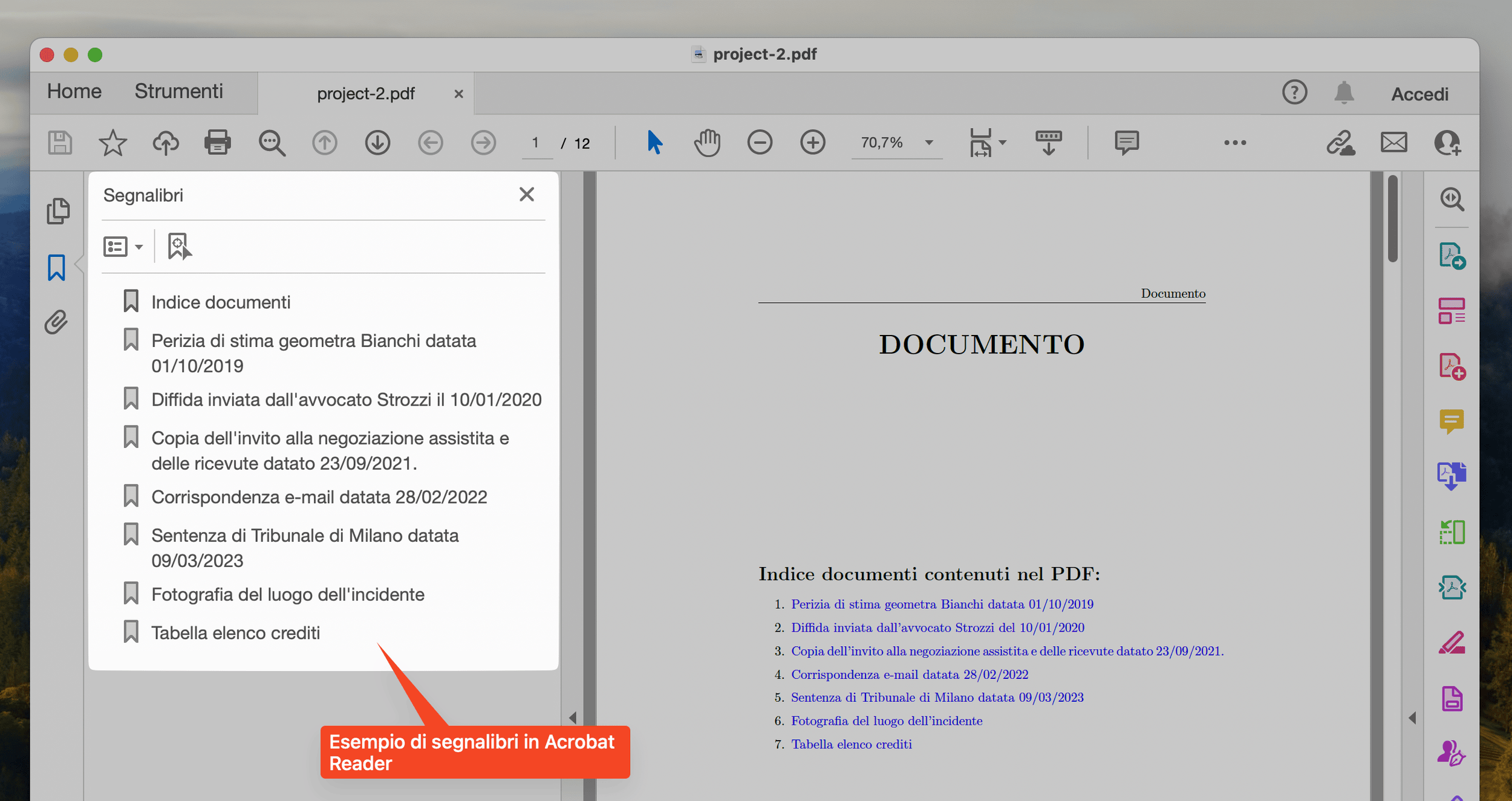
Task: Choose the Hand pan tool
Action: 707,143
